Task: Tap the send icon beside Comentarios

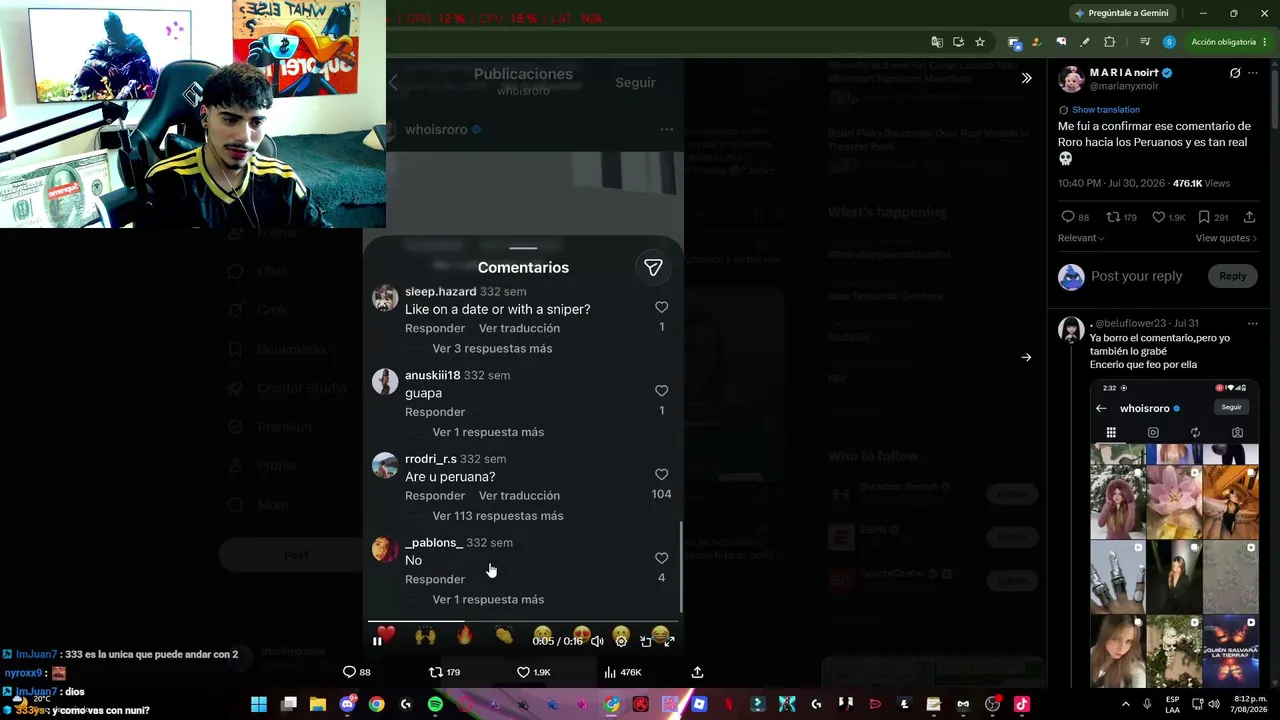Action: click(653, 267)
